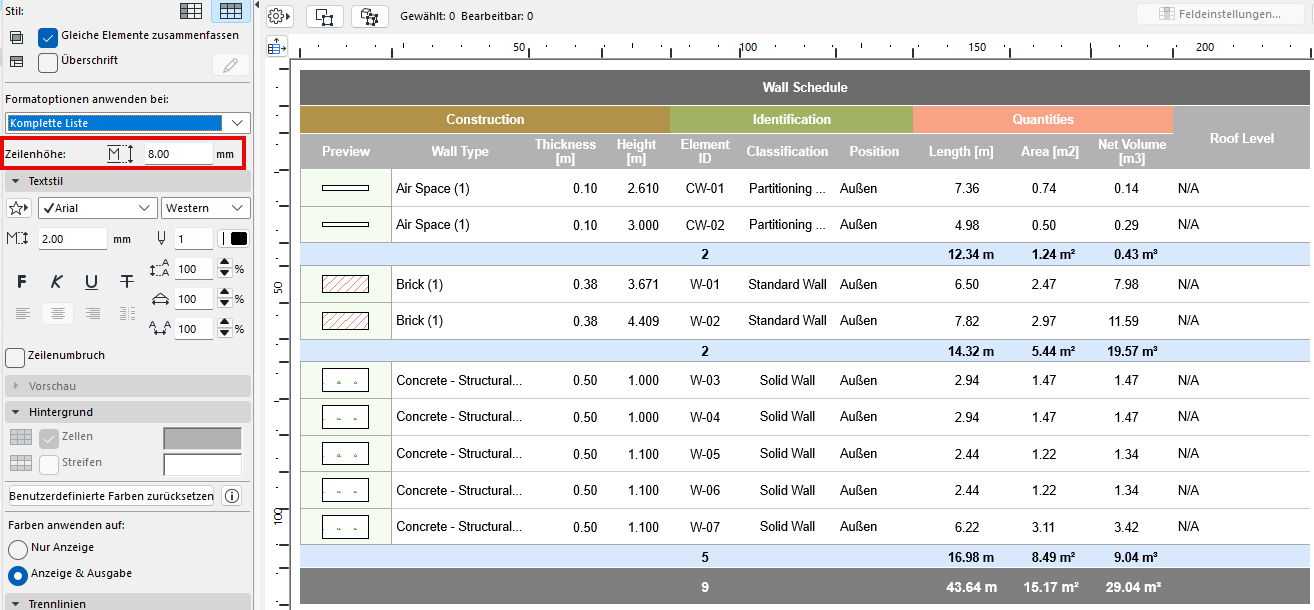Open the settings gear above the schedule
1314x610 pixels.
tap(278, 16)
